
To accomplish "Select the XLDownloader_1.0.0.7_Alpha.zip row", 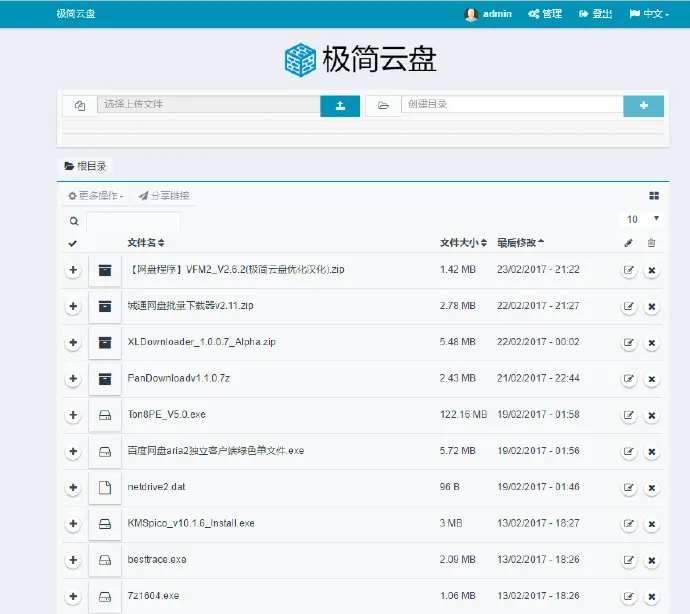I will click(73, 342).
